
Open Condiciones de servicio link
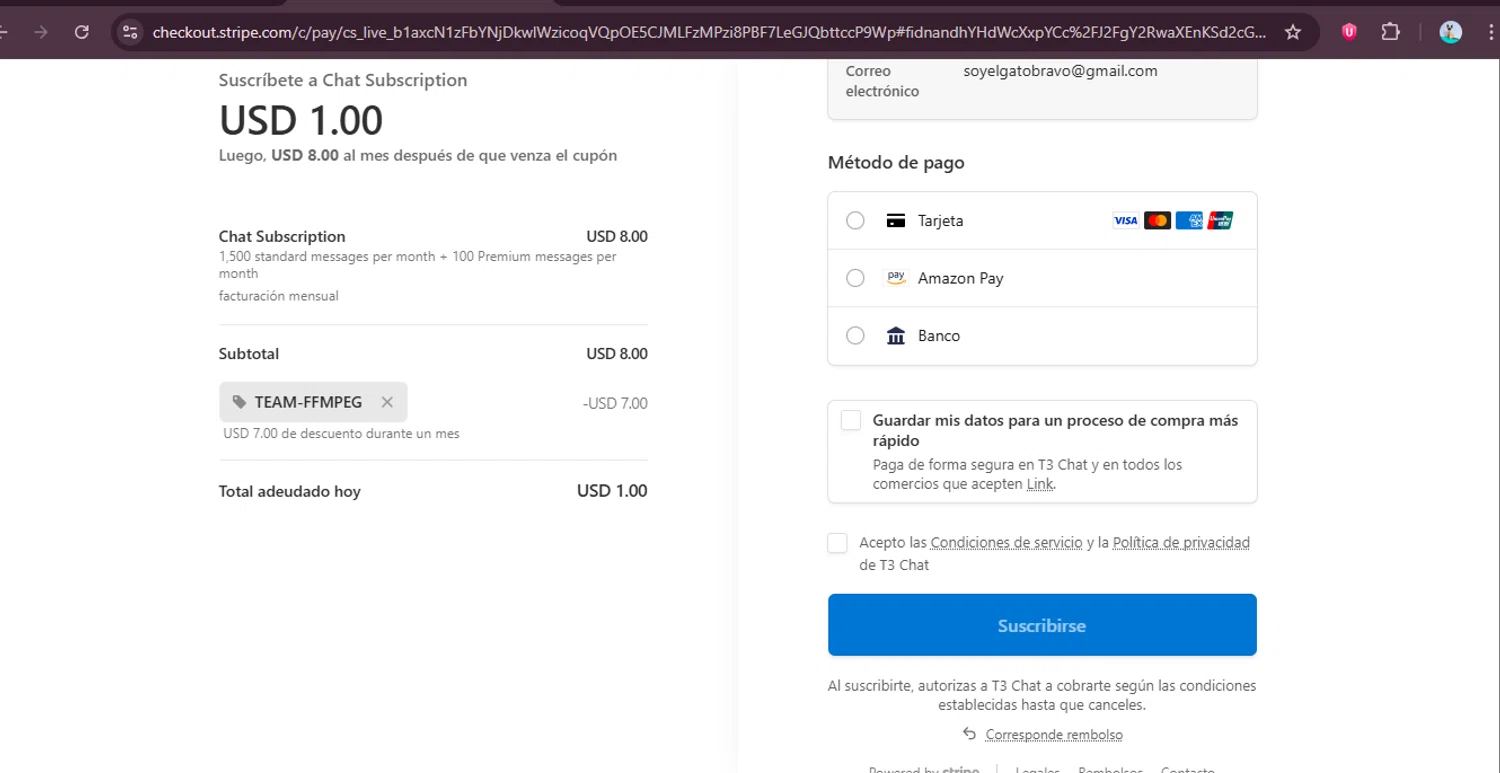click(x=1006, y=543)
